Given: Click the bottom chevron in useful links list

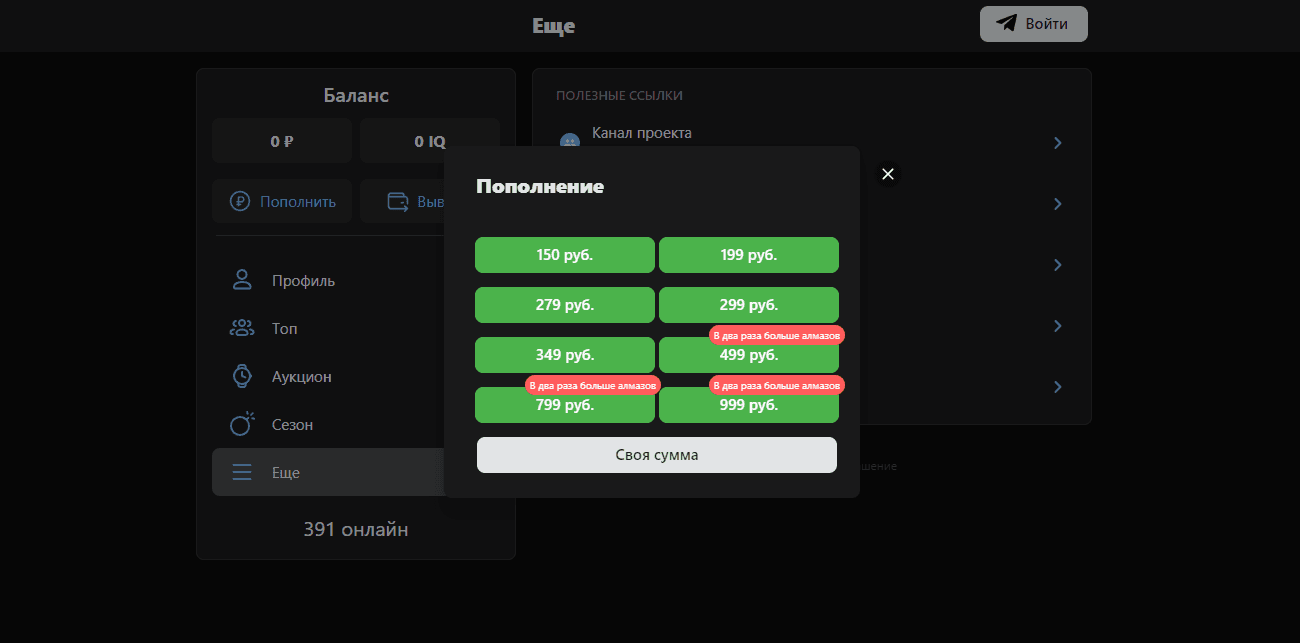Looking at the screenshot, I should (x=1058, y=387).
